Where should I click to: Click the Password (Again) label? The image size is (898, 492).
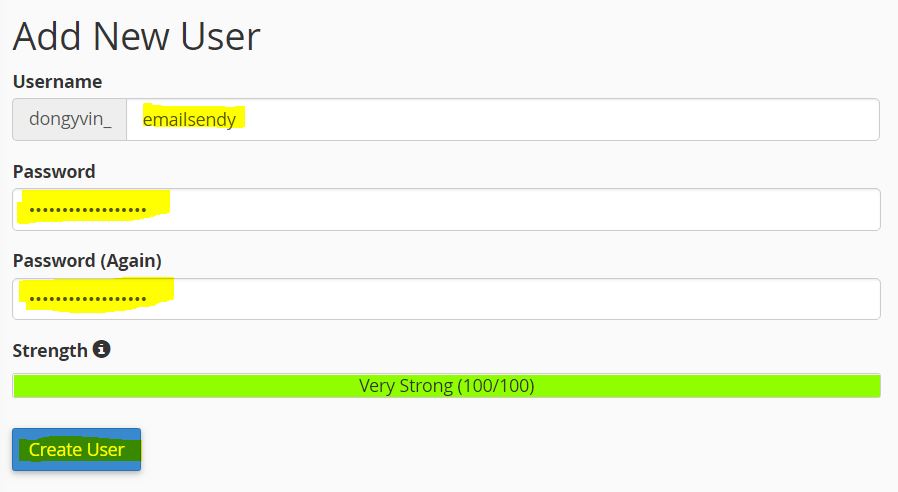[x=87, y=260]
